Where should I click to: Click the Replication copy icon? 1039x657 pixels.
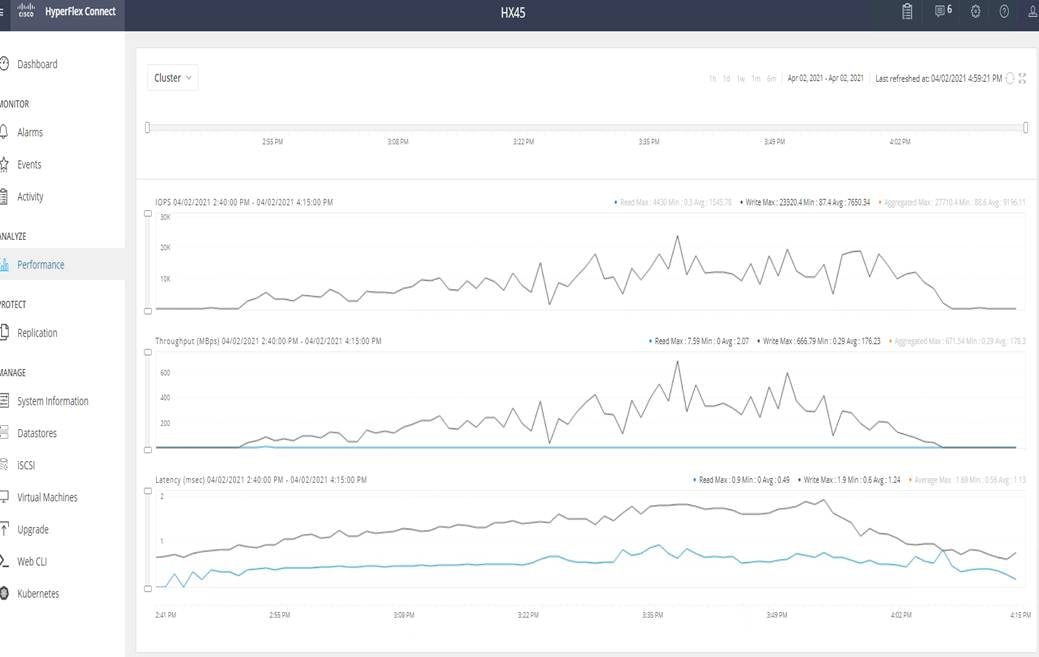(4, 332)
